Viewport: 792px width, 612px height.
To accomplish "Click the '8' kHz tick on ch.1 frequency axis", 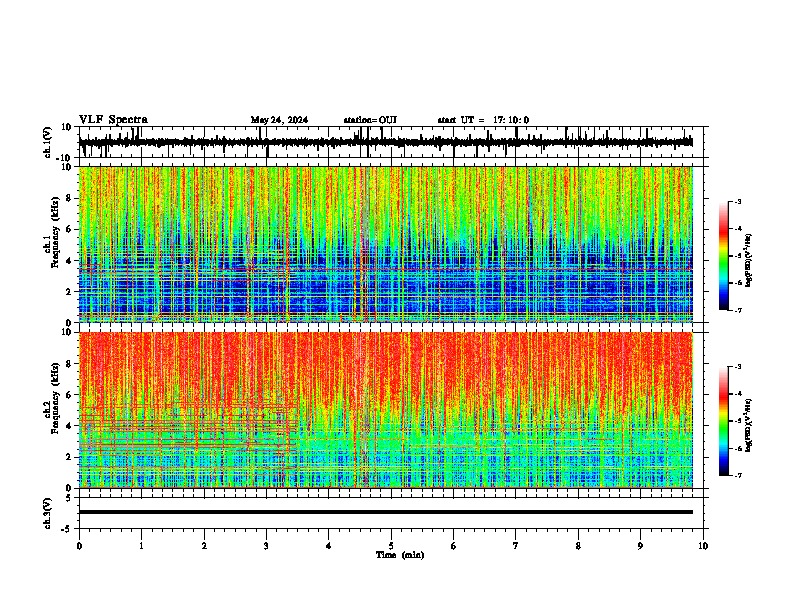I will tap(70, 198).
